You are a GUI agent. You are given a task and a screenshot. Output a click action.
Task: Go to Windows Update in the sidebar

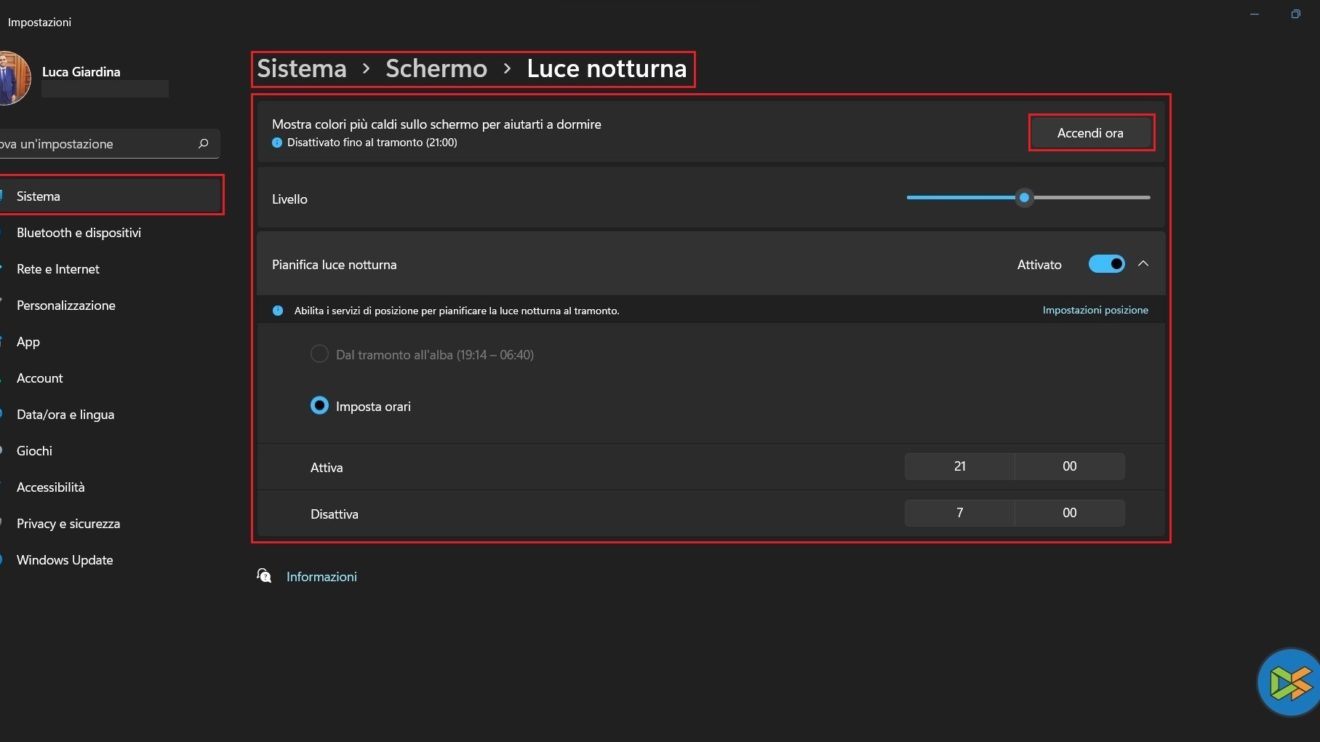(x=64, y=560)
